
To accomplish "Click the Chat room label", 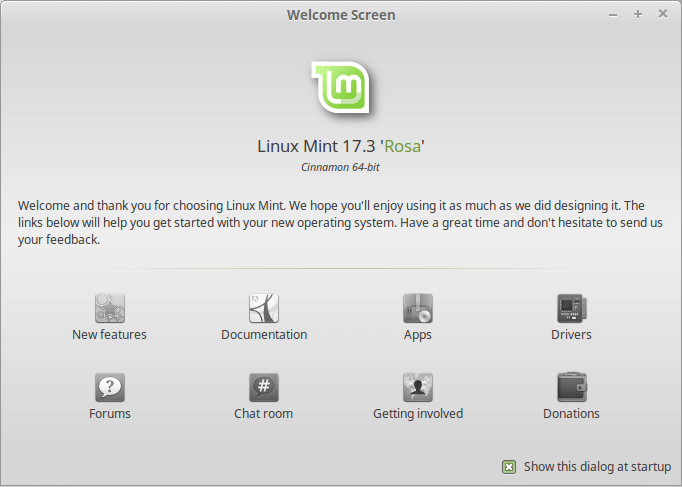I will coord(264,413).
